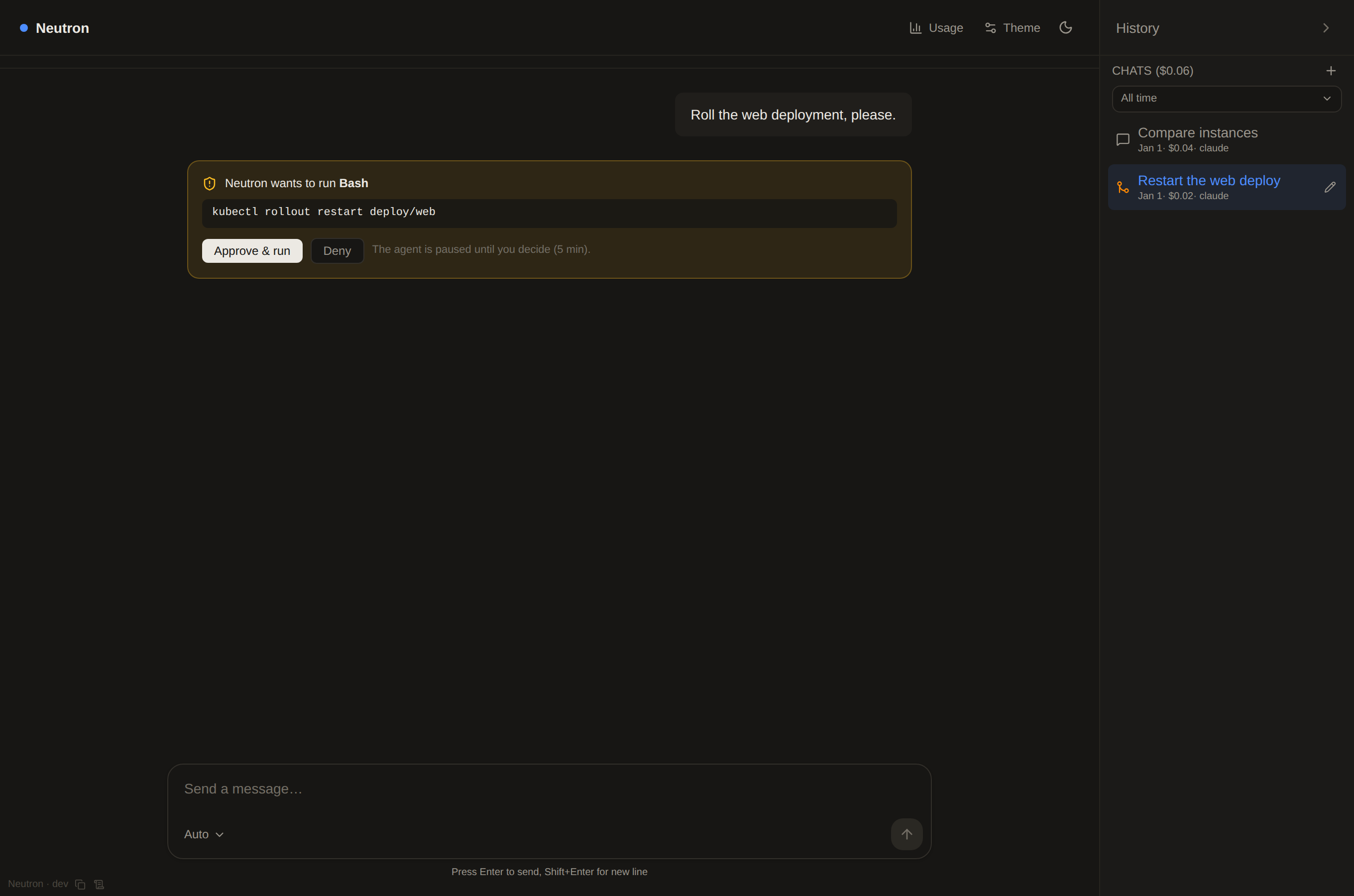
Task: Click 'Press Enter to send' hint text
Action: tap(549, 872)
